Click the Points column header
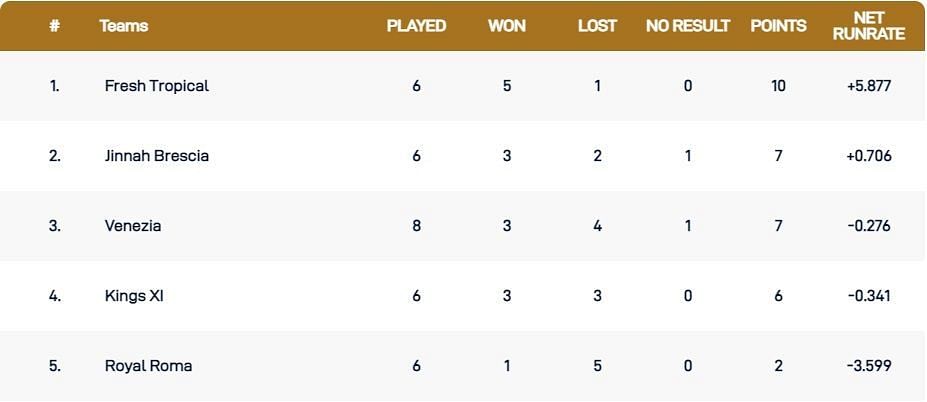Screen dimensions: 927x402 pyautogui.click(x=778, y=26)
